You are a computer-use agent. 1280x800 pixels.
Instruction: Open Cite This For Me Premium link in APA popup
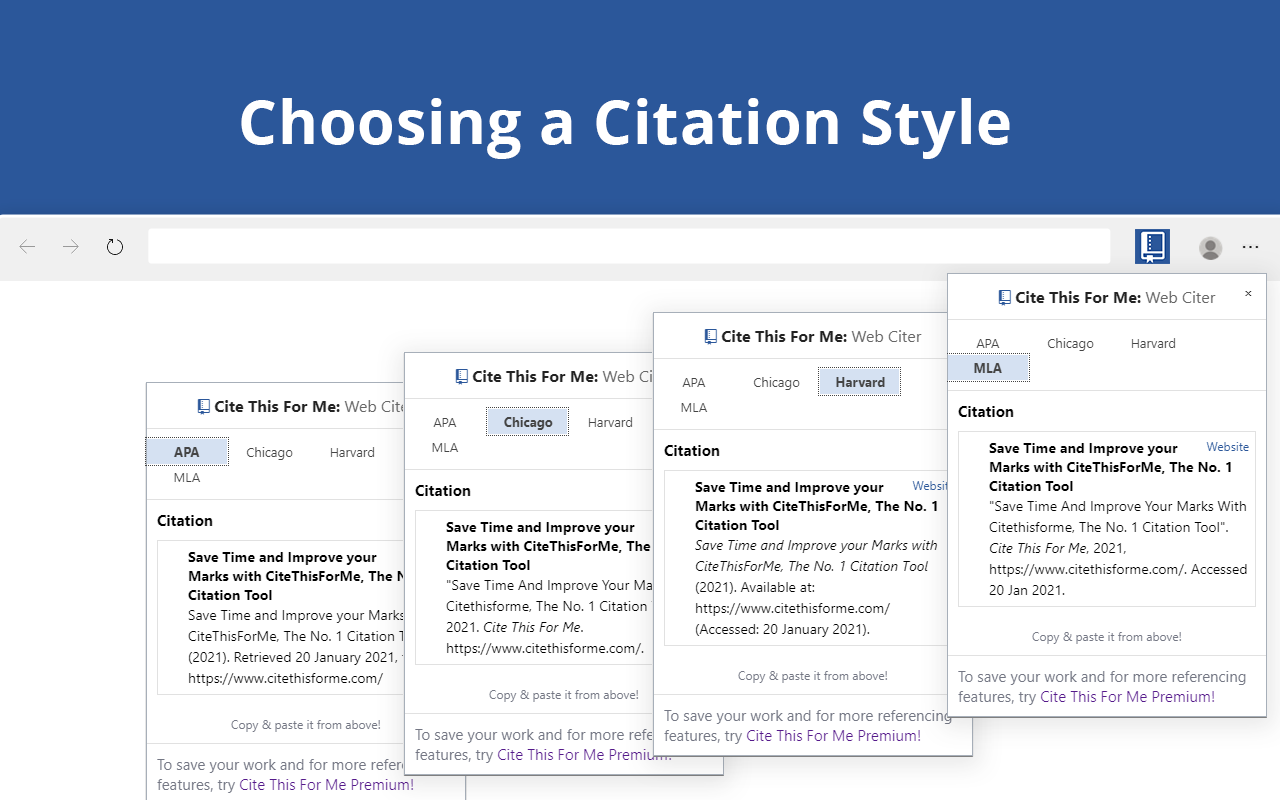(326, 784)
